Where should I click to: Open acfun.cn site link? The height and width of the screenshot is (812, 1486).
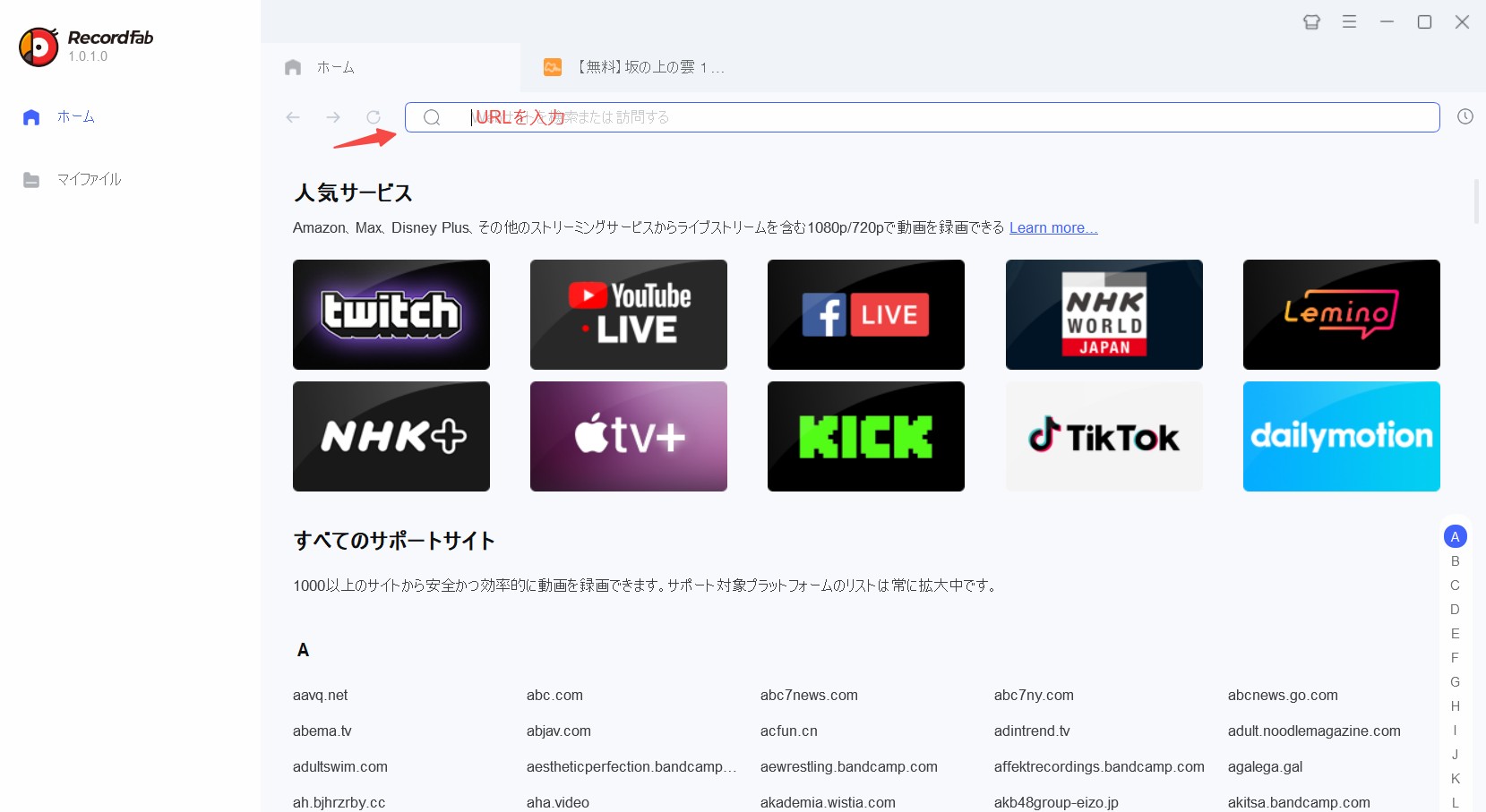[x=789, y=731]
